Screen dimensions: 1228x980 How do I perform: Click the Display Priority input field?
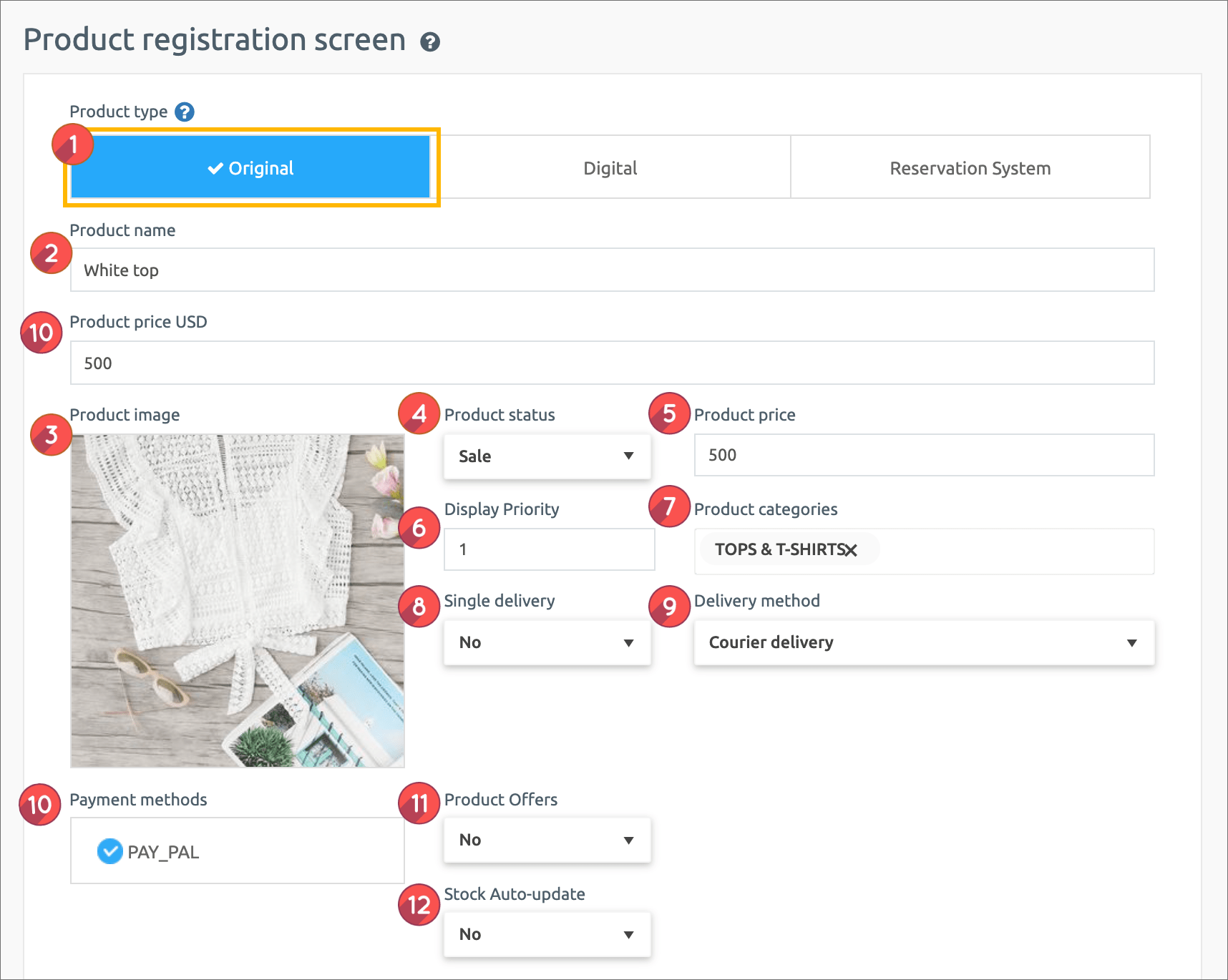point(549,549)
